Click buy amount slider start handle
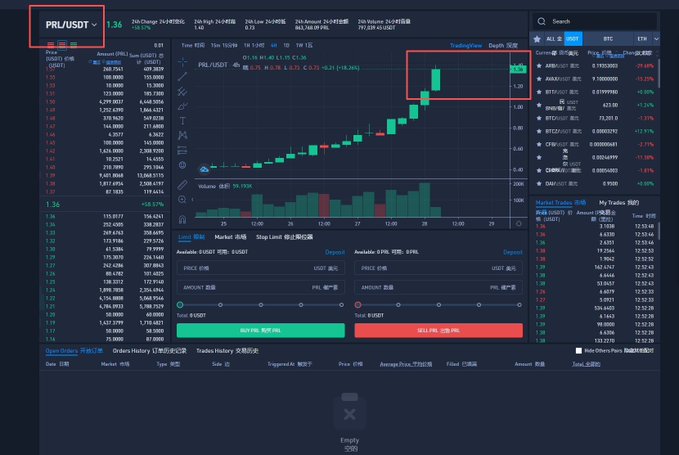 [180, 305]
